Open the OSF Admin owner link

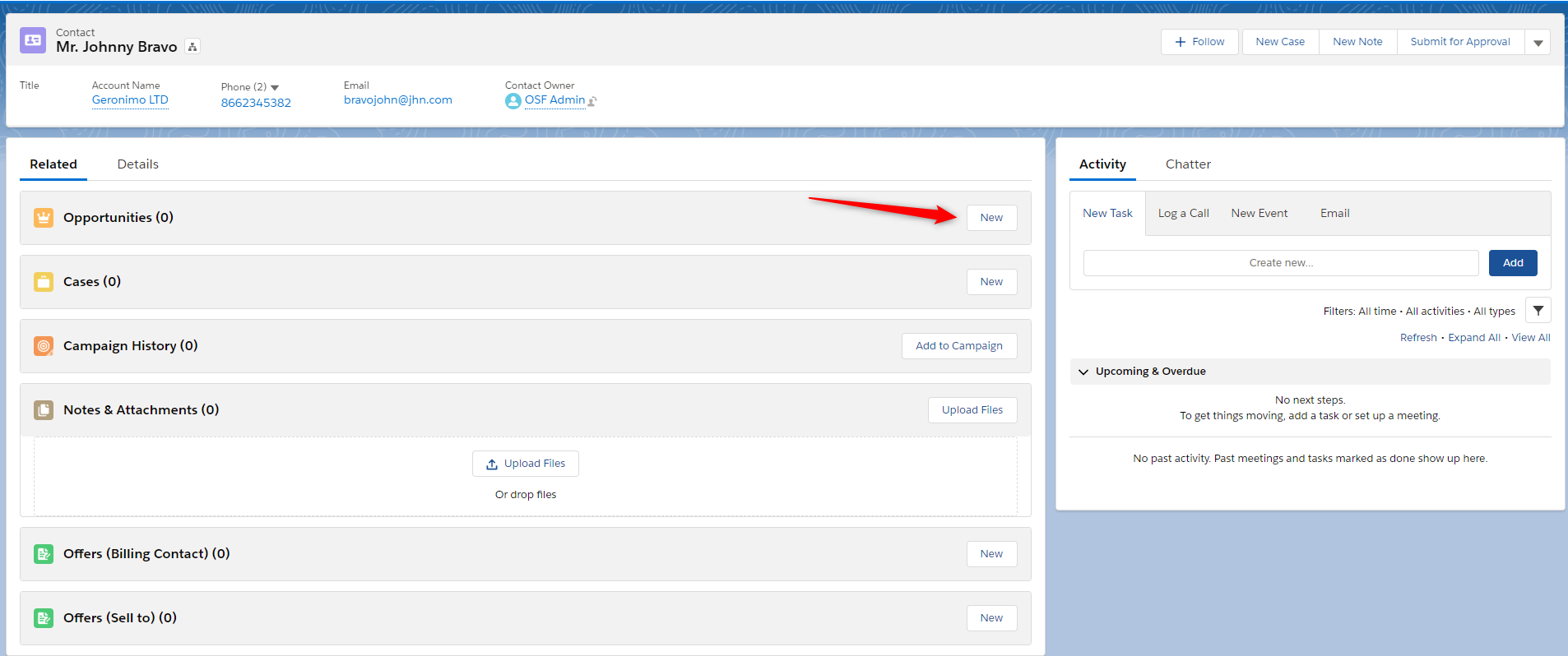(555, 100)
